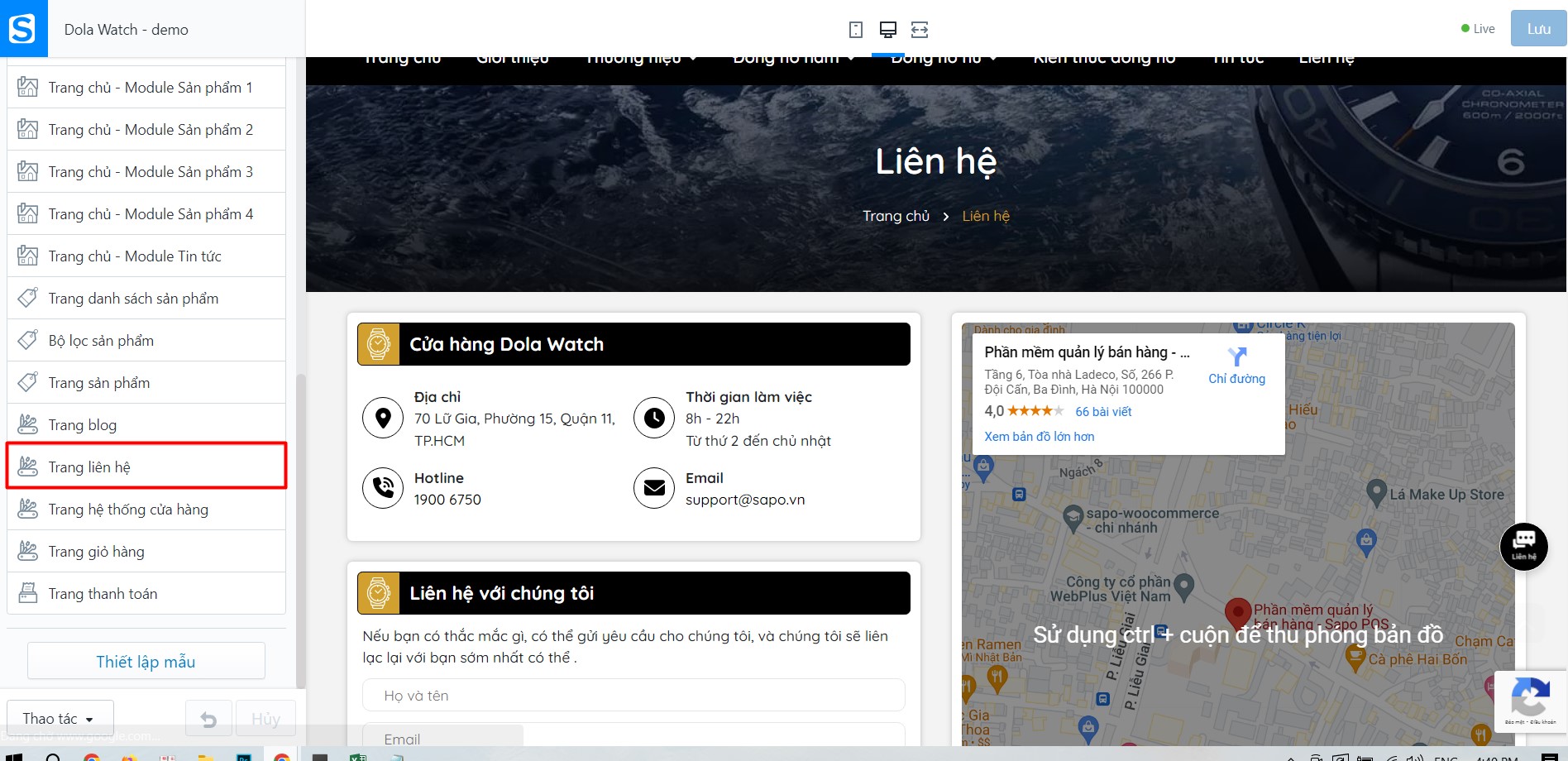Viewport: 1568px width, 761px height.
Task: Click the La Make Up Store map marker
Action: [1376, 493]
